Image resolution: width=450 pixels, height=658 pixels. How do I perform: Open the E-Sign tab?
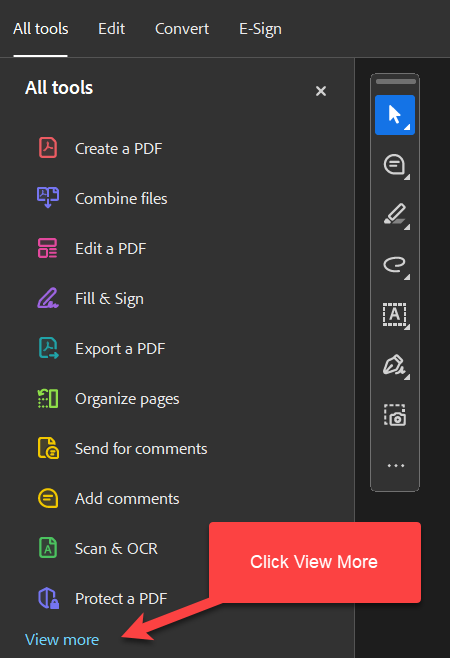click(x=260, y=29)
